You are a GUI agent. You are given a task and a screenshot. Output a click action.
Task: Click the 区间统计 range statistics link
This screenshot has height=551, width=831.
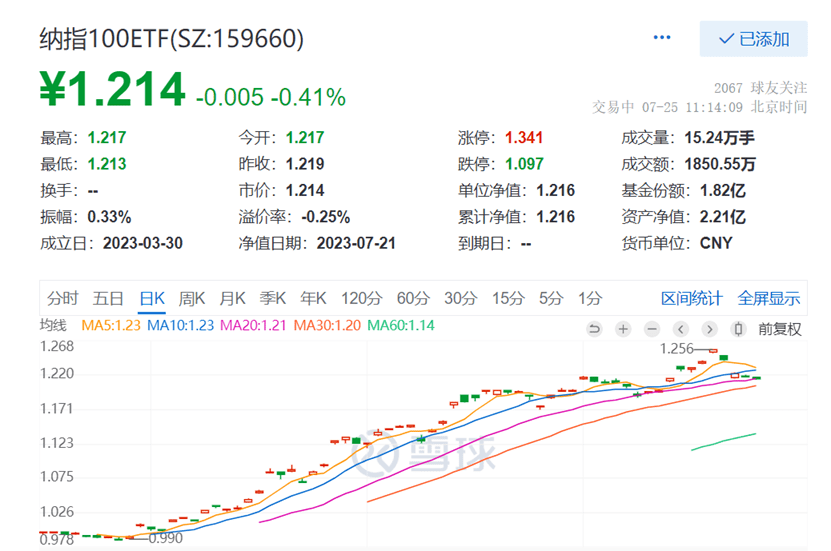click(691, 298)
